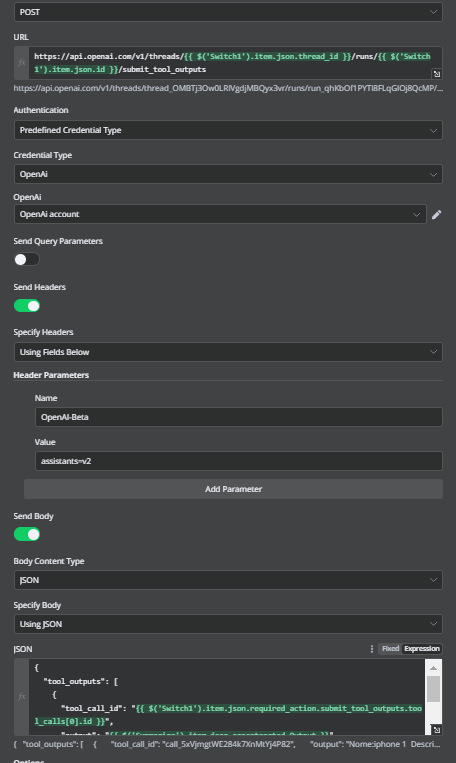Turn off the Send Body toggle
Image resolution: width=456 pixels, height=763 pixels.
pyautogui.click(x=27, y=534)
